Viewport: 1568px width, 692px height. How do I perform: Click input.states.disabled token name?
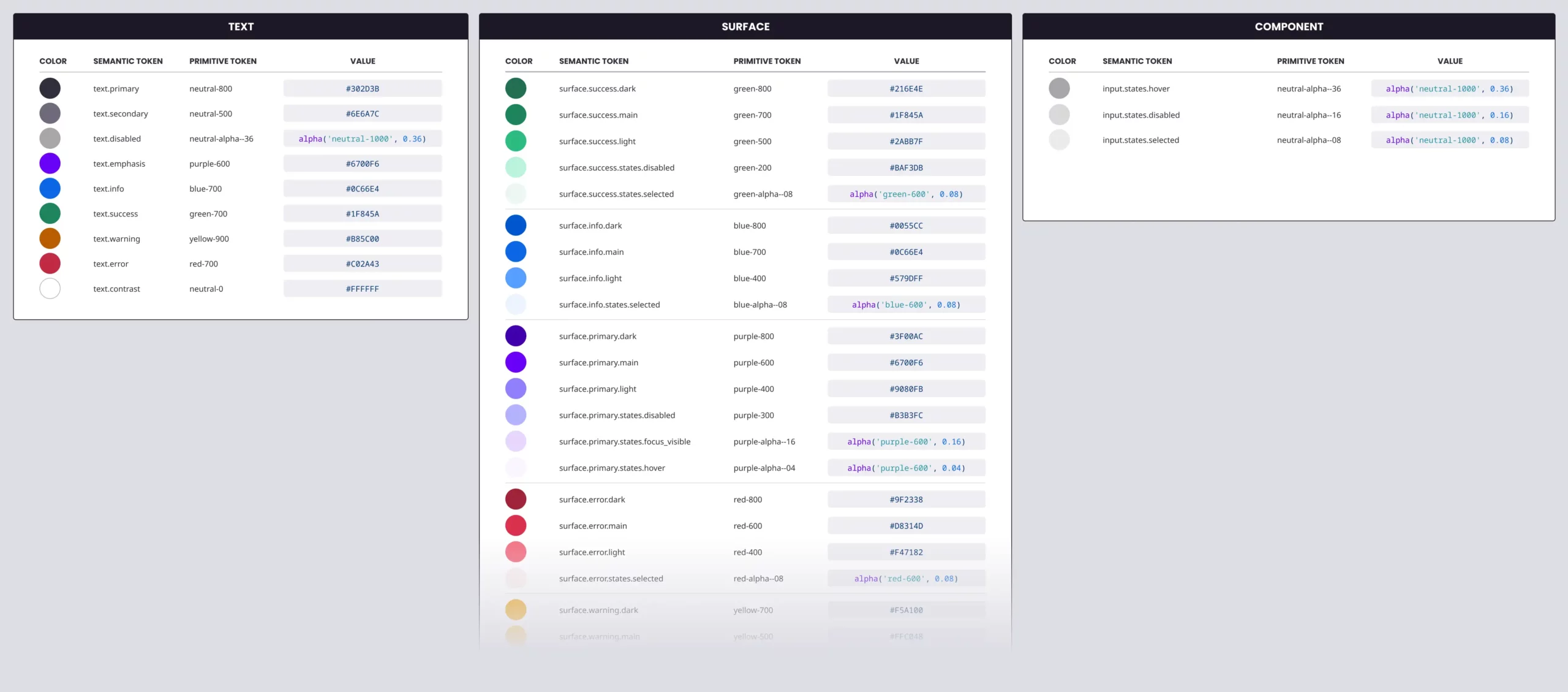1141,115
